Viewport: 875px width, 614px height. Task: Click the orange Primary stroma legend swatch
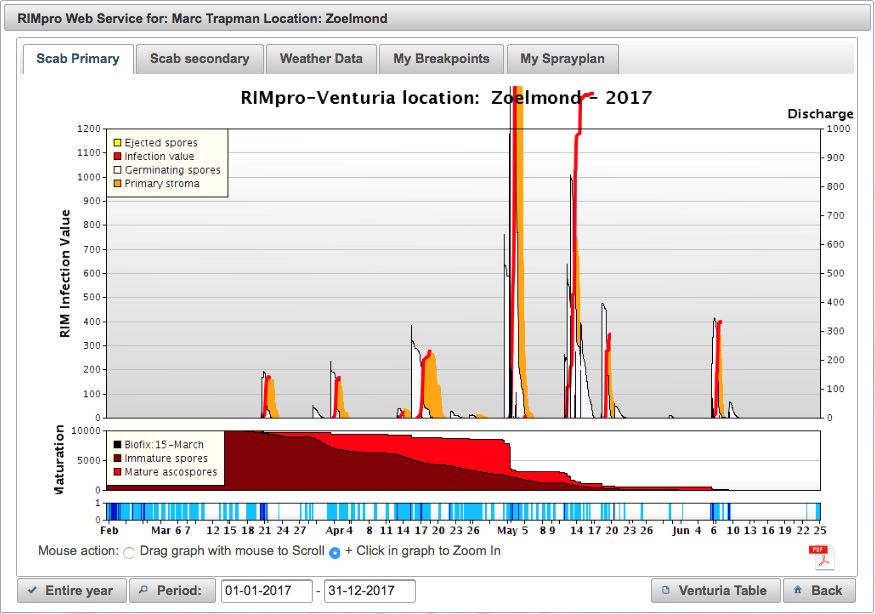(117, 184)
